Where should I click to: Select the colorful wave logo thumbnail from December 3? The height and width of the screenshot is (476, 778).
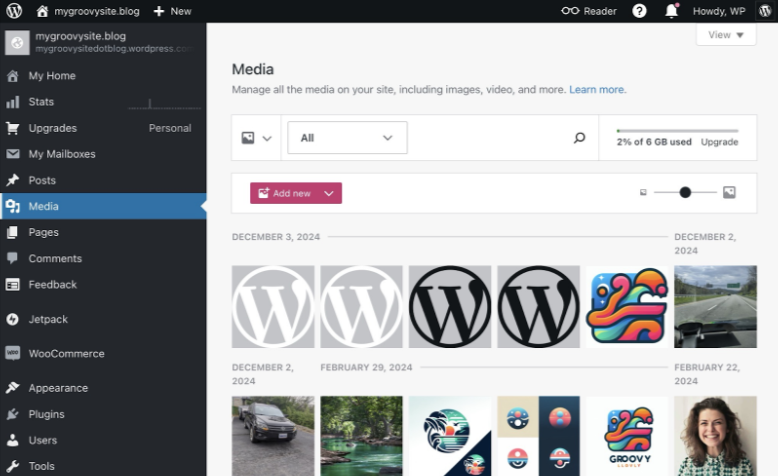627,307
